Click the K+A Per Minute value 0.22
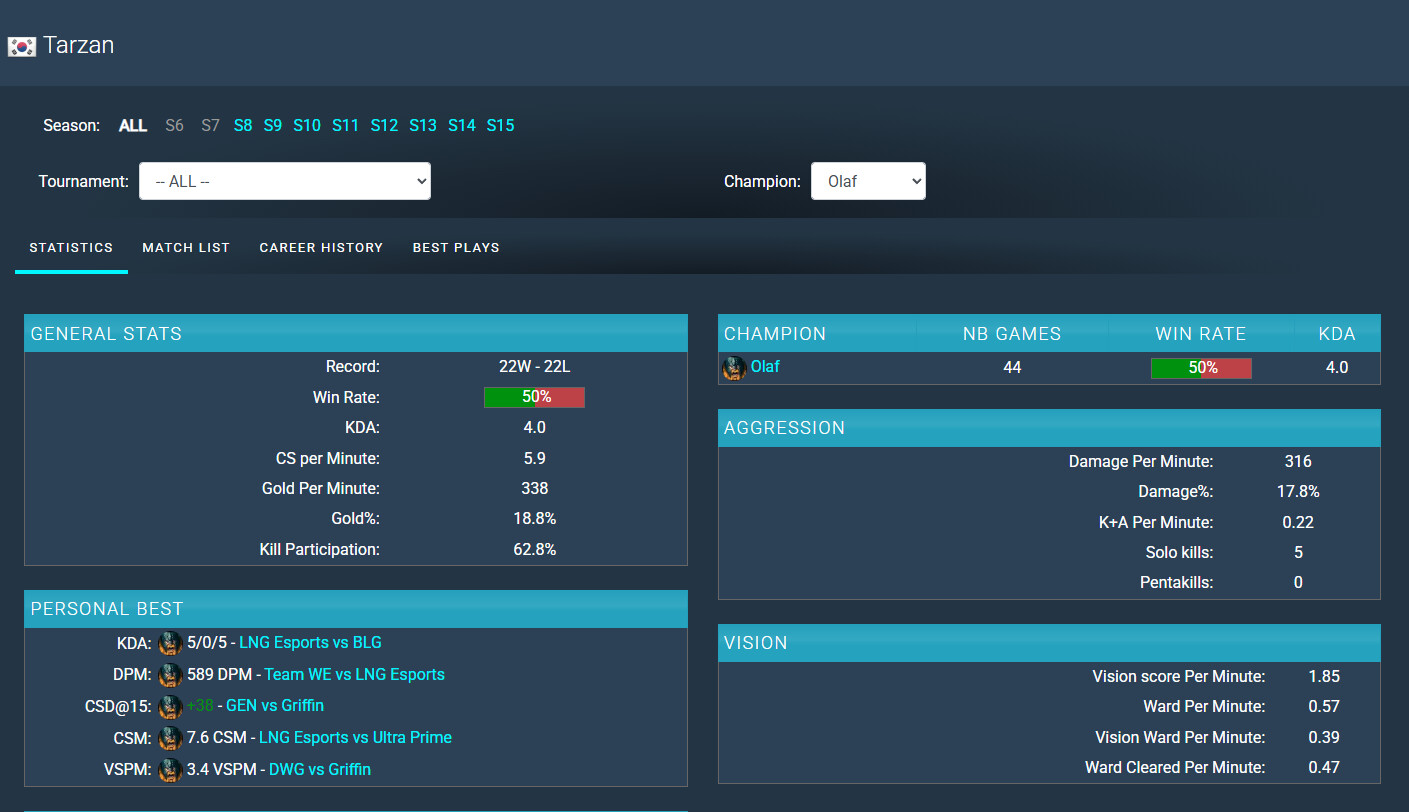 1298,522
